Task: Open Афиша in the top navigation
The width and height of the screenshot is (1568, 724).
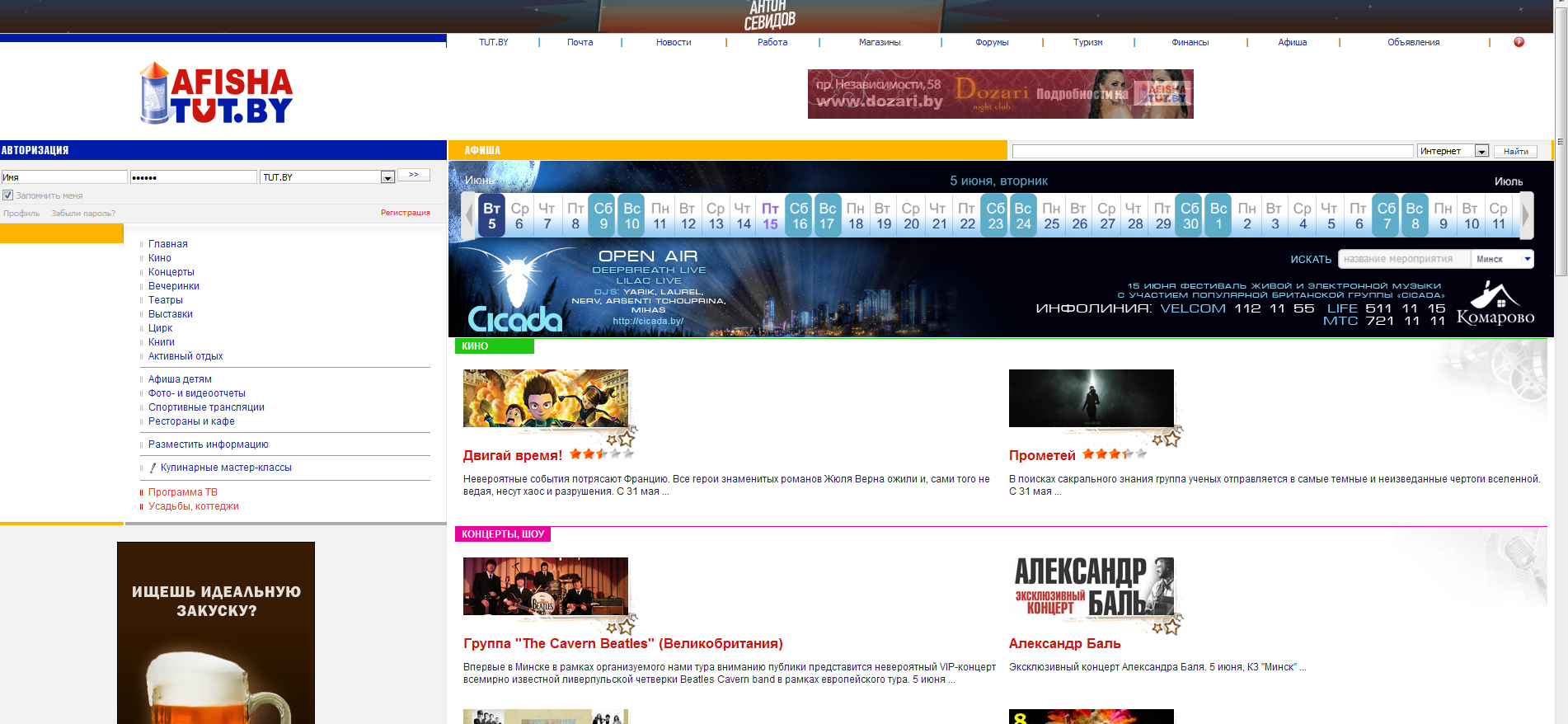Action: [x=1293, y=42]
